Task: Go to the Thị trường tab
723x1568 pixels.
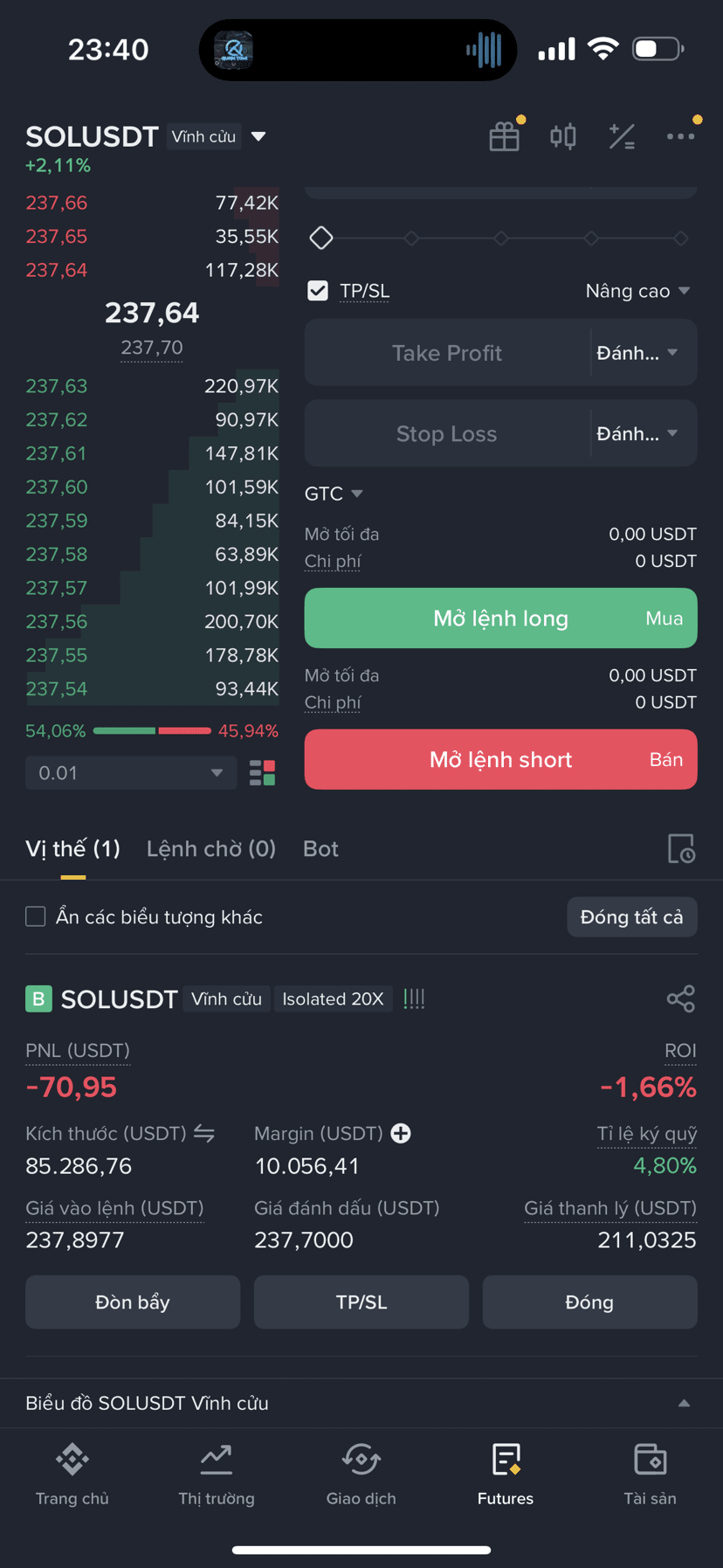Action: tap(217, 1475)
